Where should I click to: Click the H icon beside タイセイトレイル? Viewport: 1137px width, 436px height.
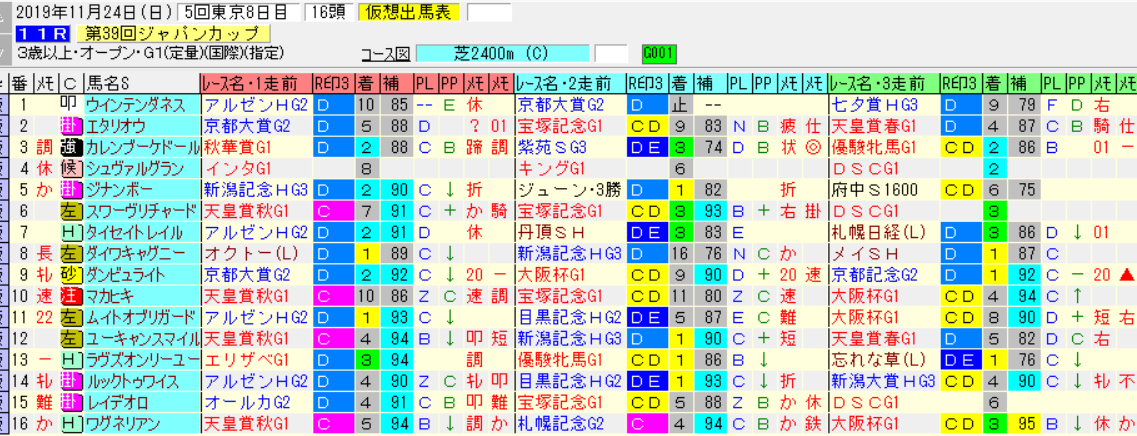click(x=70, y=232)
